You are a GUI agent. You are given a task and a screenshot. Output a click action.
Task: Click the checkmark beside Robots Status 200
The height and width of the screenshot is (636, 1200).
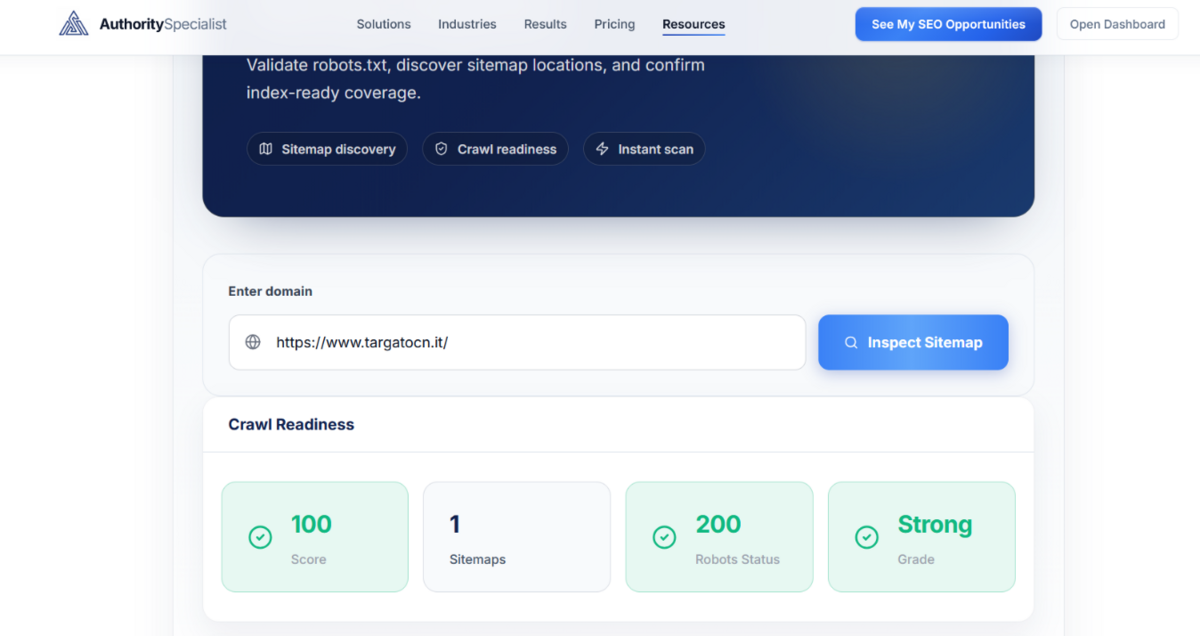click(664, 538)
